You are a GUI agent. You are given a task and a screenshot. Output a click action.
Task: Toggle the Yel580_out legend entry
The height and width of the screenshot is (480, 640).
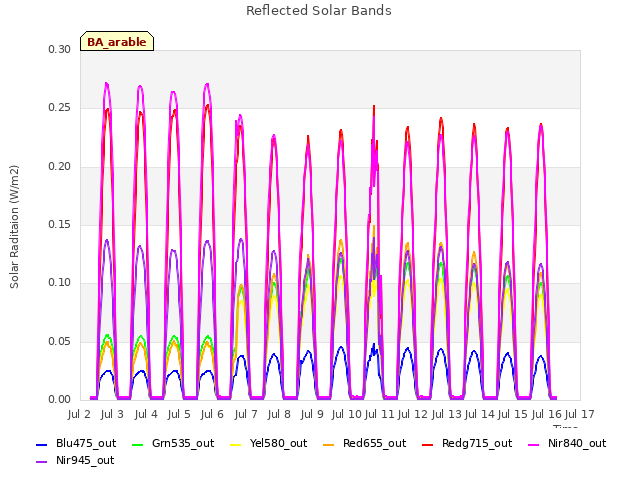tap(269, 444)
